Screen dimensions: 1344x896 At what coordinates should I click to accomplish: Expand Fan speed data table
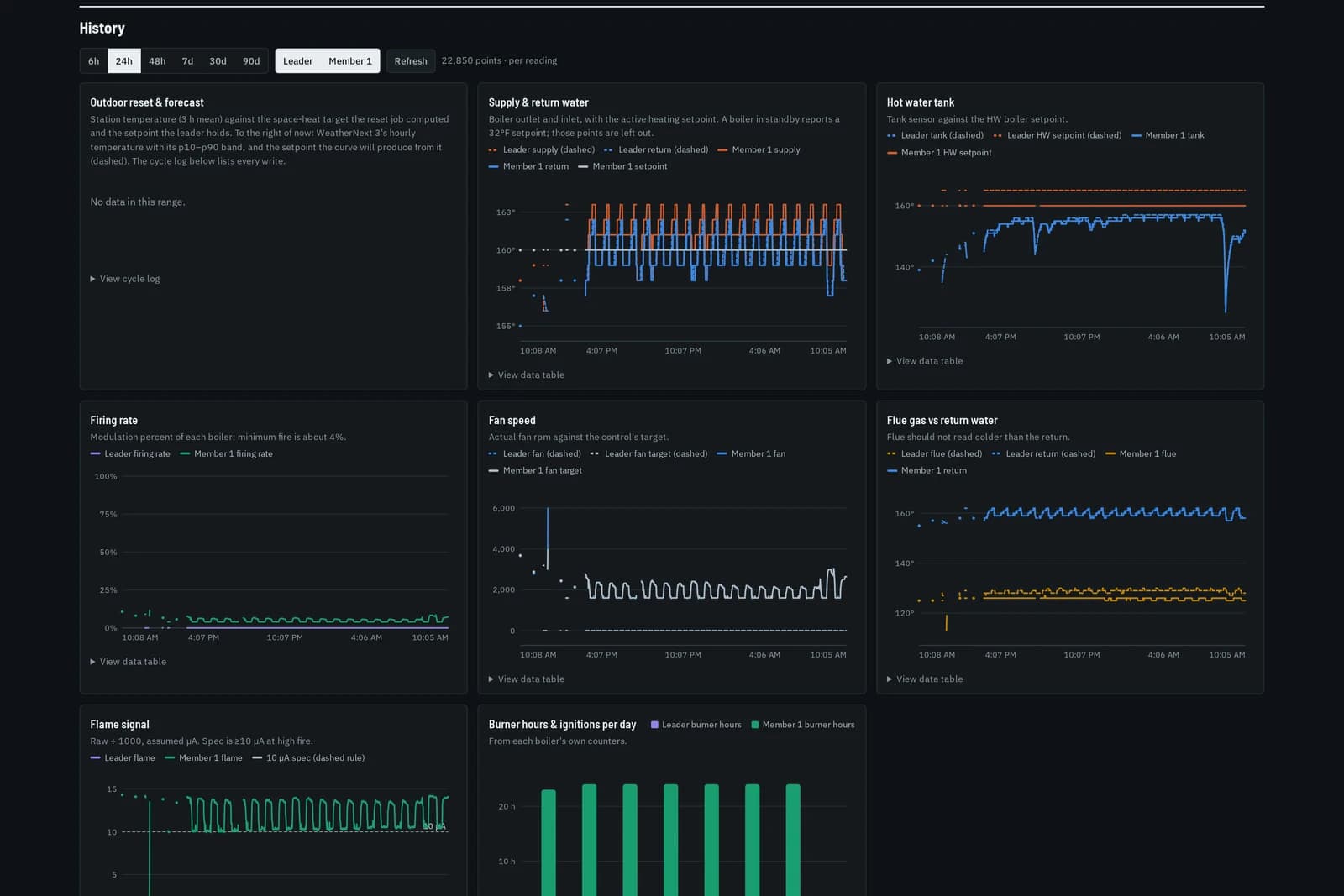click(x=527, y=679)
